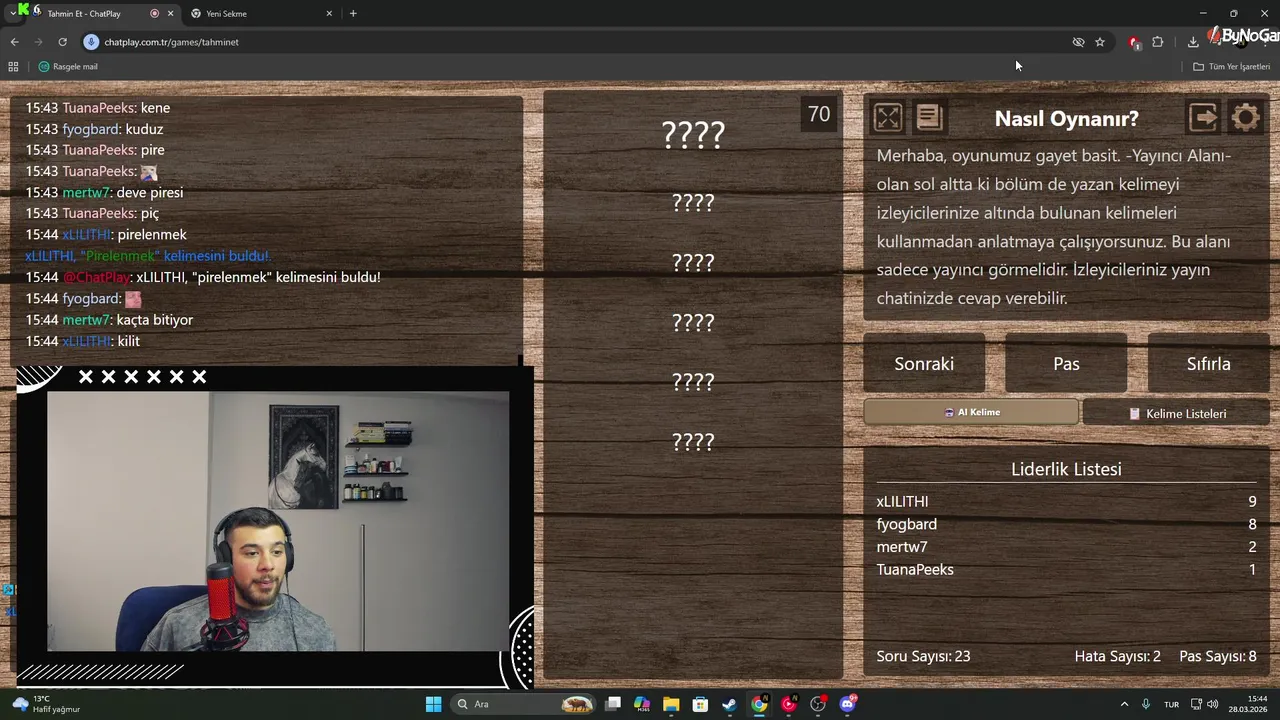Open File Explorer from taskbar
Viewport: 1280px width, 720px height.
click(671, 704)
